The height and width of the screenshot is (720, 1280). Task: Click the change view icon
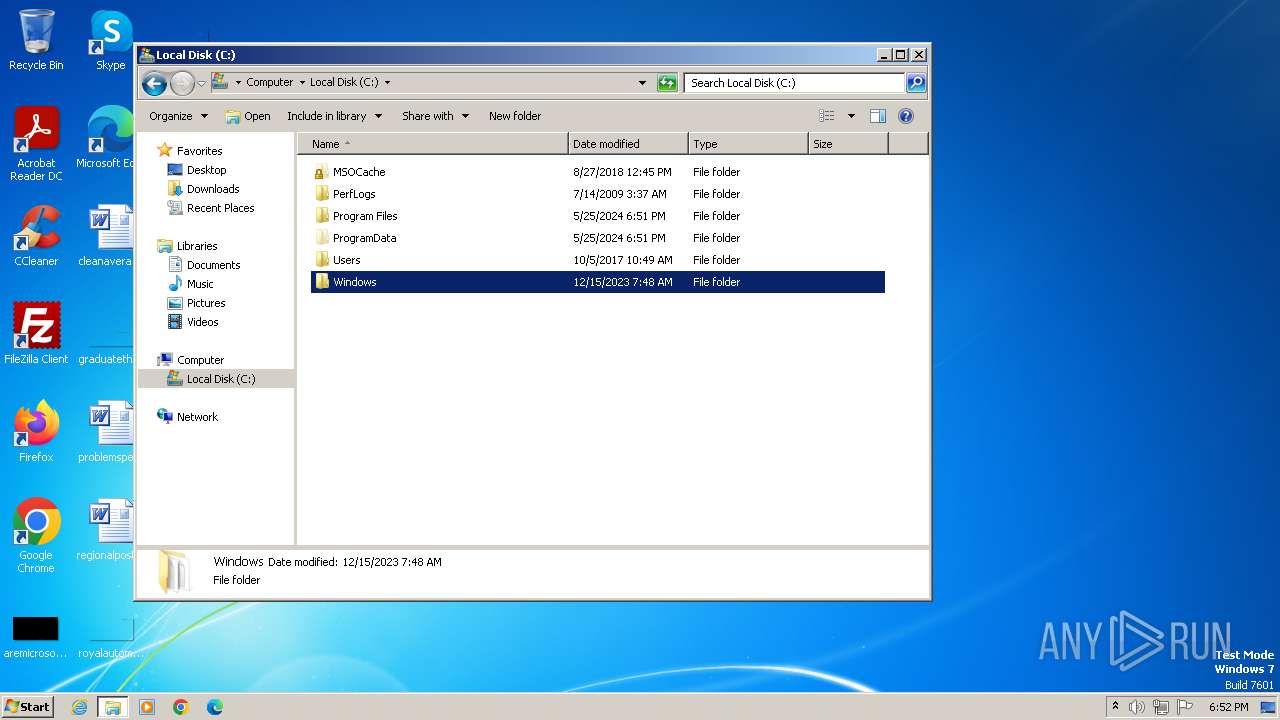[x=826, y=116]
